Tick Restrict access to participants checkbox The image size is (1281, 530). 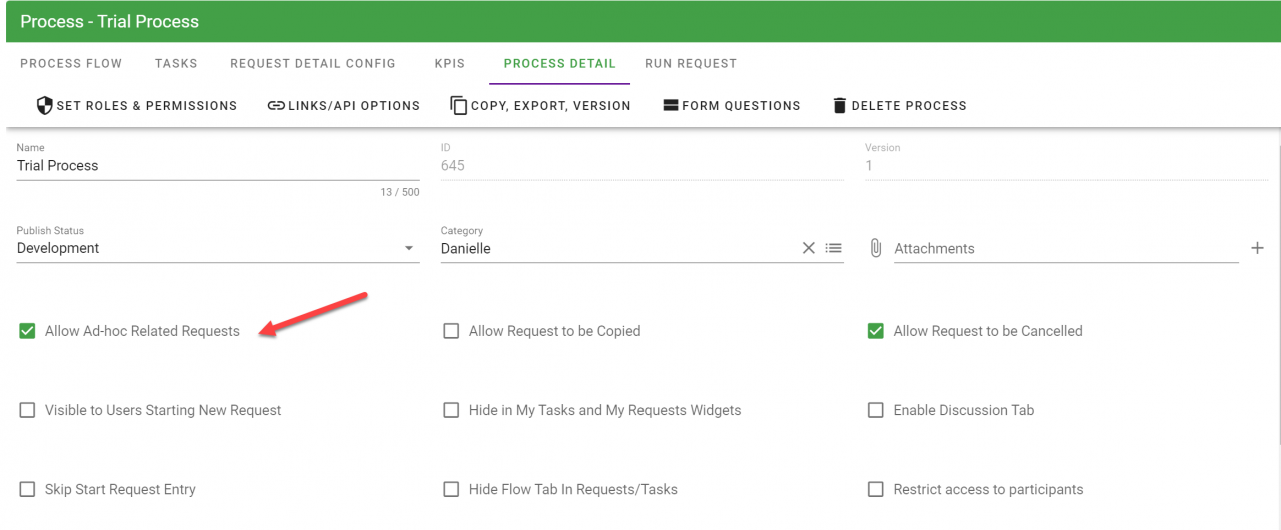875,489
